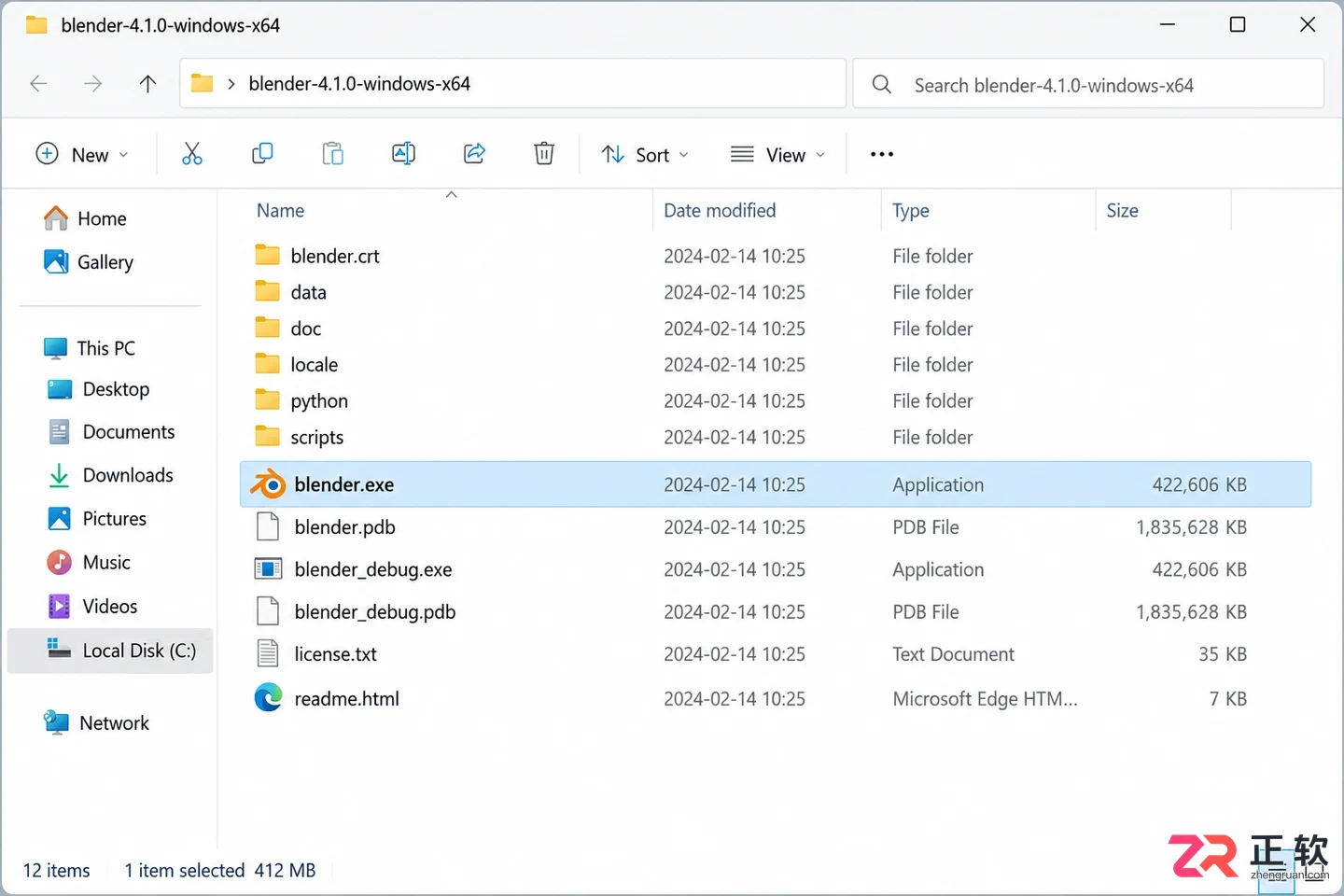The height and width of the screenshot is (896, 1344).
Task: Click the address bar path text
Action: 359,84
